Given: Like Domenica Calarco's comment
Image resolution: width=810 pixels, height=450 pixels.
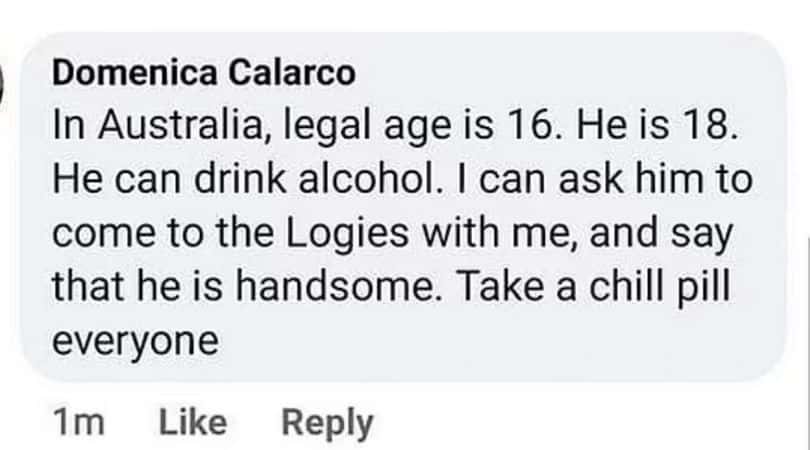Looking at the screenshot, I should point(192,422).
